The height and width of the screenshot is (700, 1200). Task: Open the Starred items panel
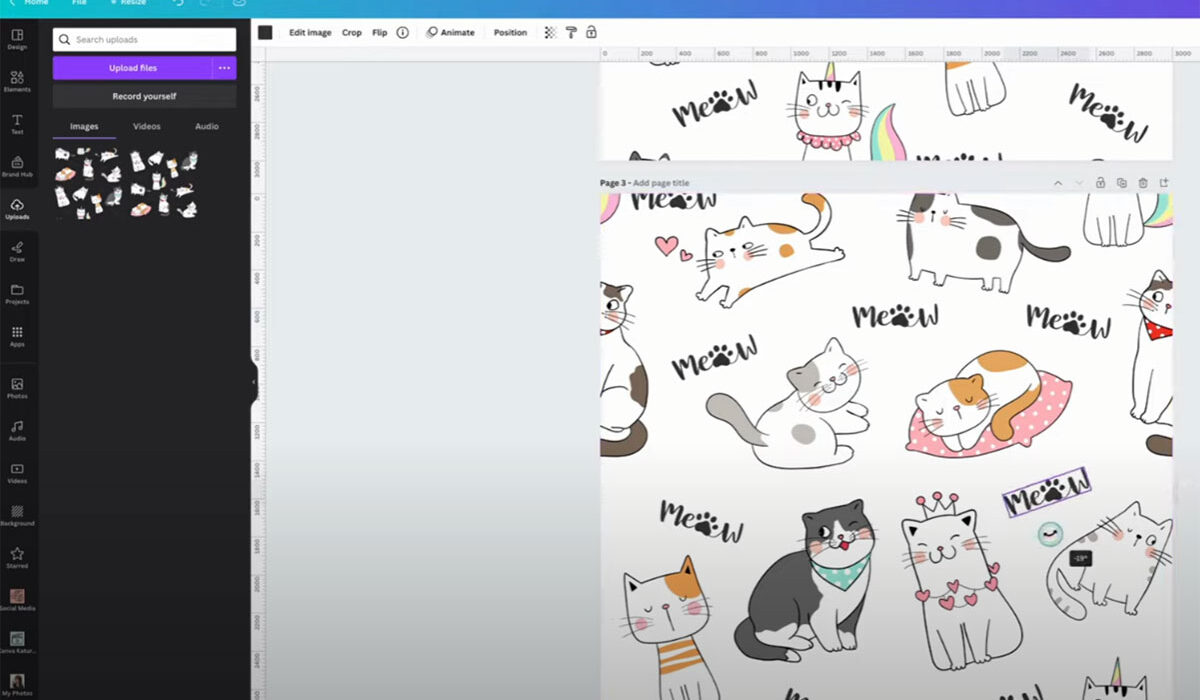(17, 558)
